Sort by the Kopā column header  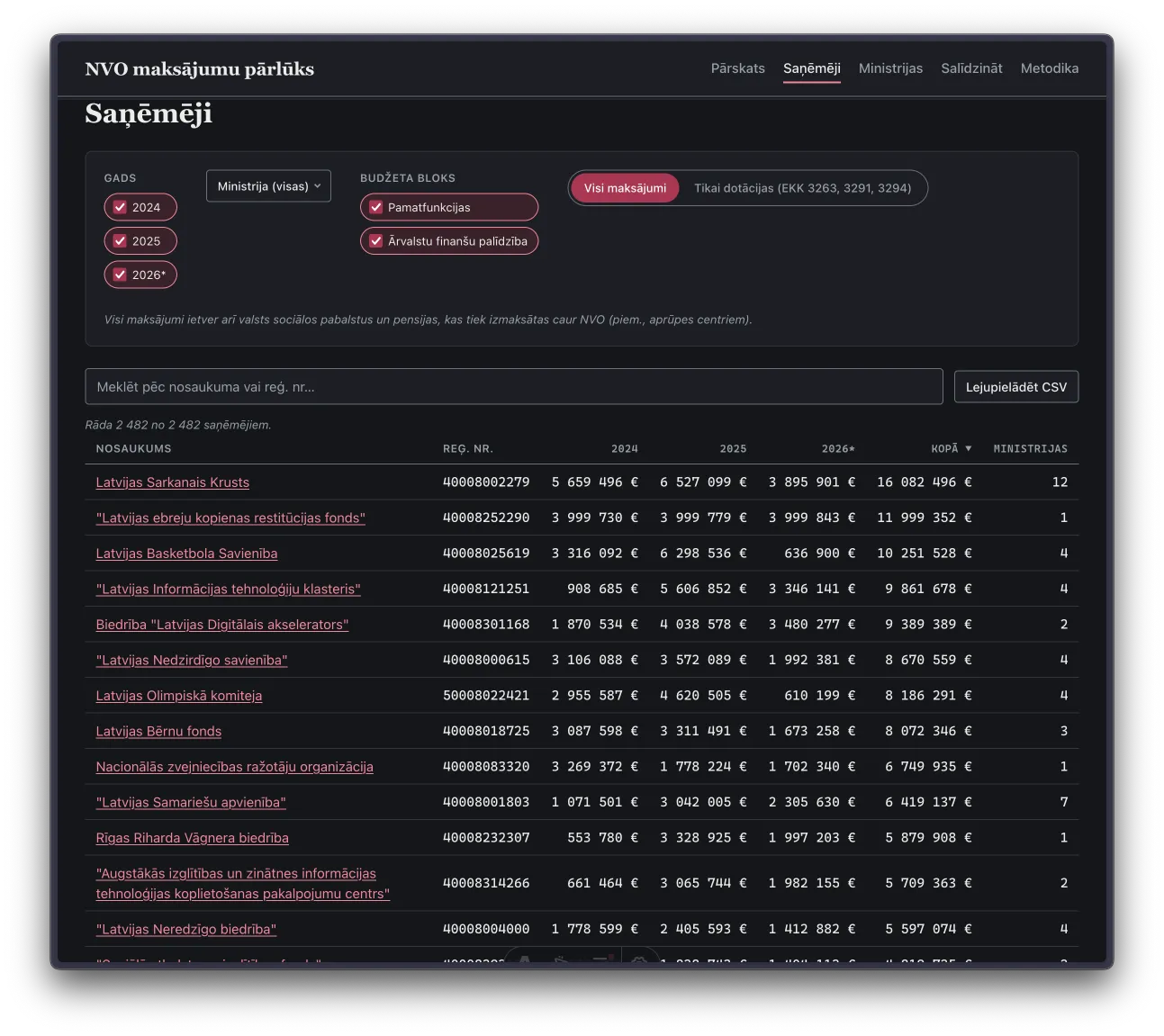951,448
